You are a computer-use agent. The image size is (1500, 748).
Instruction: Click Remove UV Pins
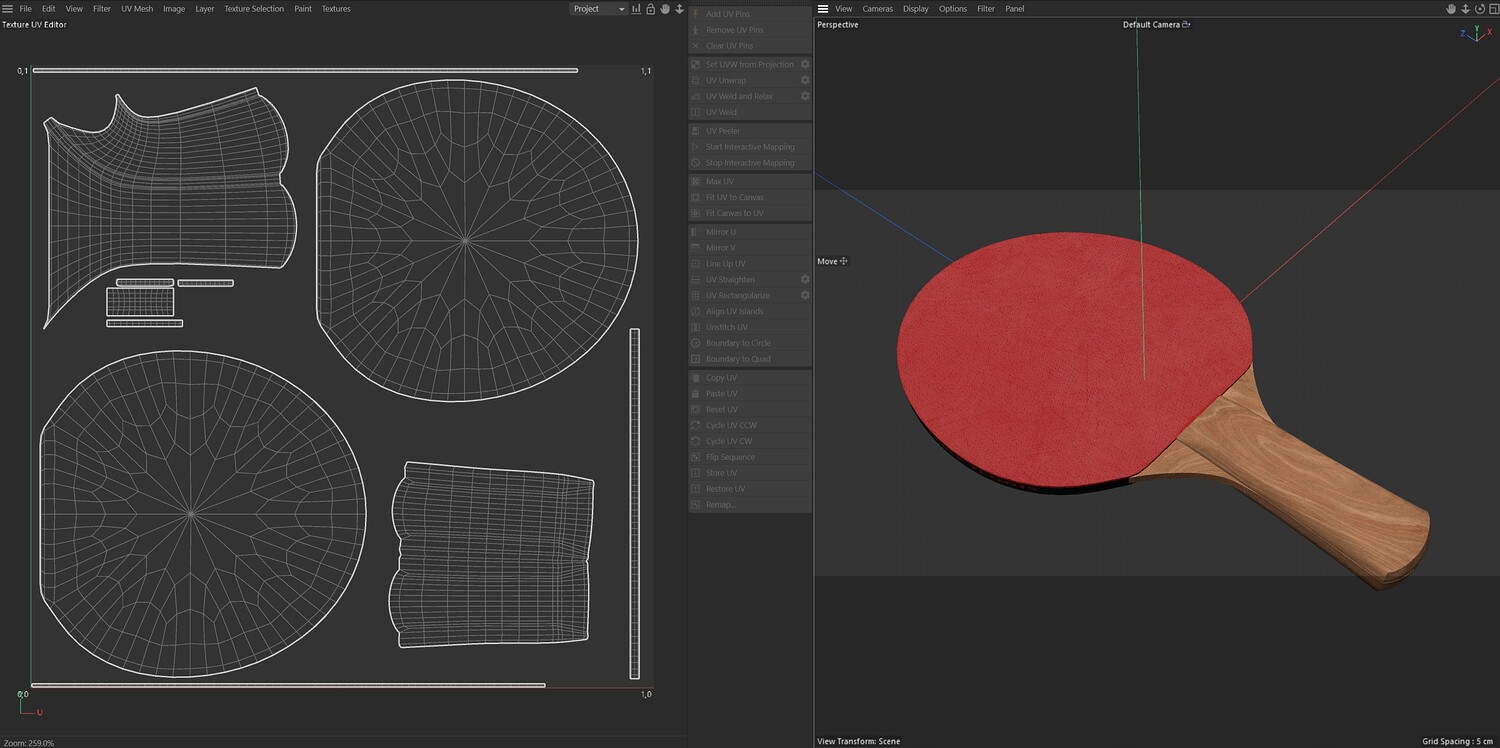750,30
